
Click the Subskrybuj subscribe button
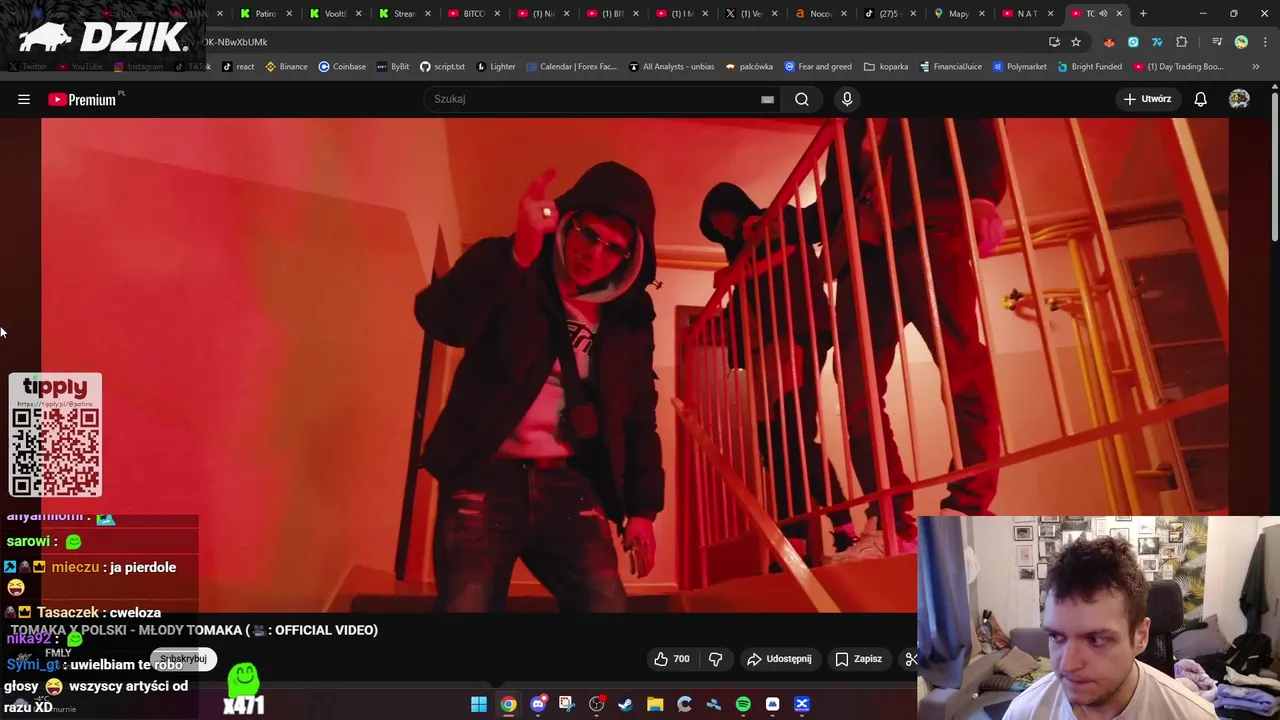(184, 659)
